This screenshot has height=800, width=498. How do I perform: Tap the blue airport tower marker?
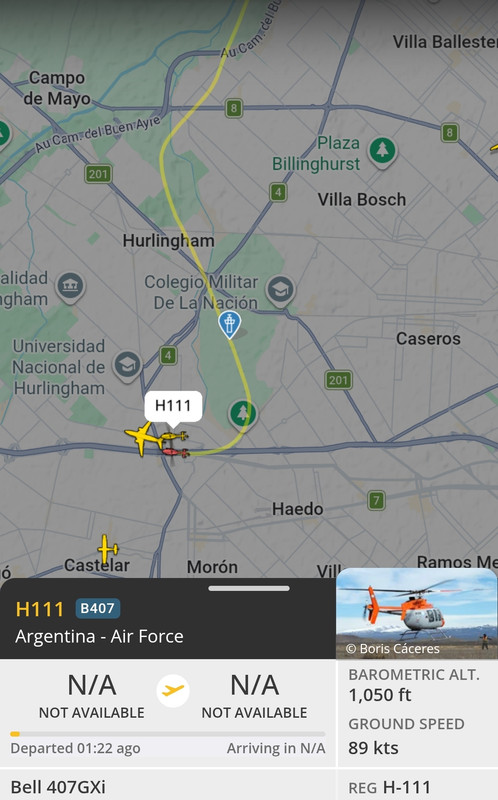[x=230, y=324]
